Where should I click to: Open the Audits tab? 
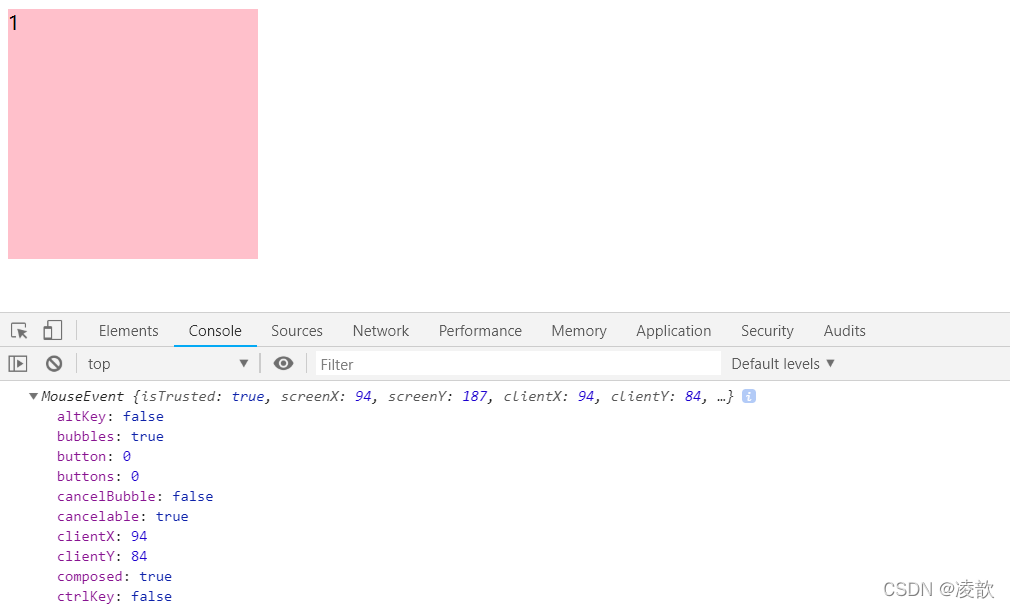[x=844, y=330]
